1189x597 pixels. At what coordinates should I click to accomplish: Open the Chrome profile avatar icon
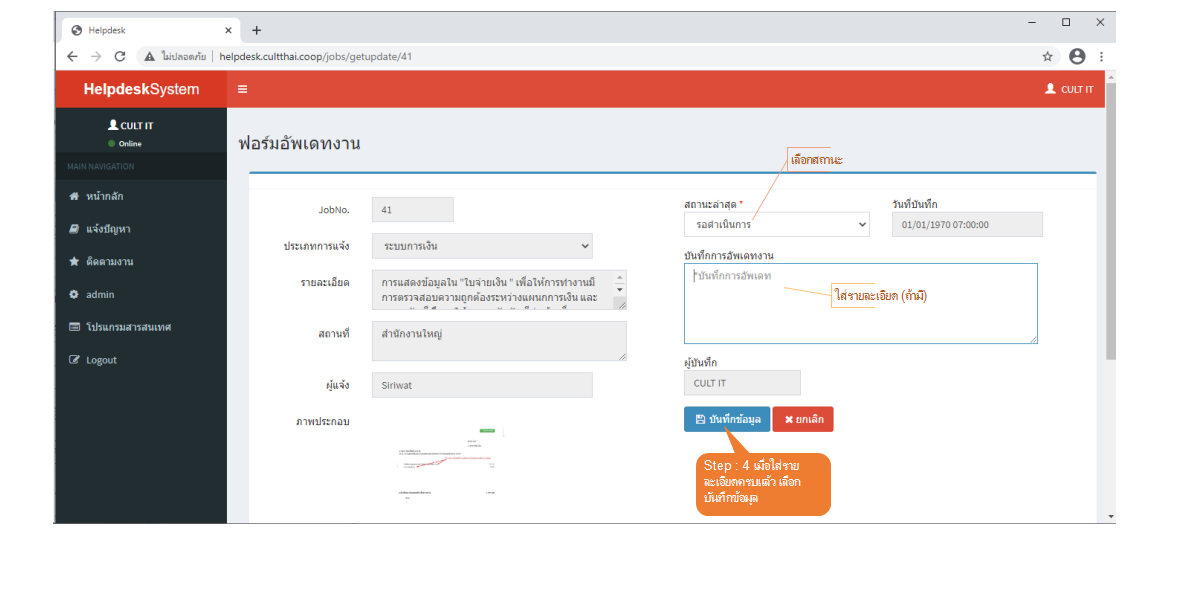pos(1076,57)
